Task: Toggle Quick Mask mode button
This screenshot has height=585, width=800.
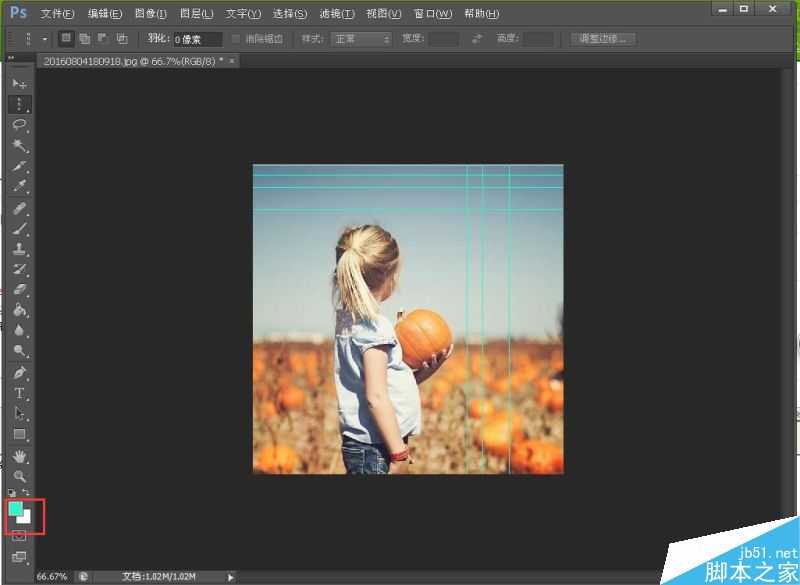Action: 19,536
